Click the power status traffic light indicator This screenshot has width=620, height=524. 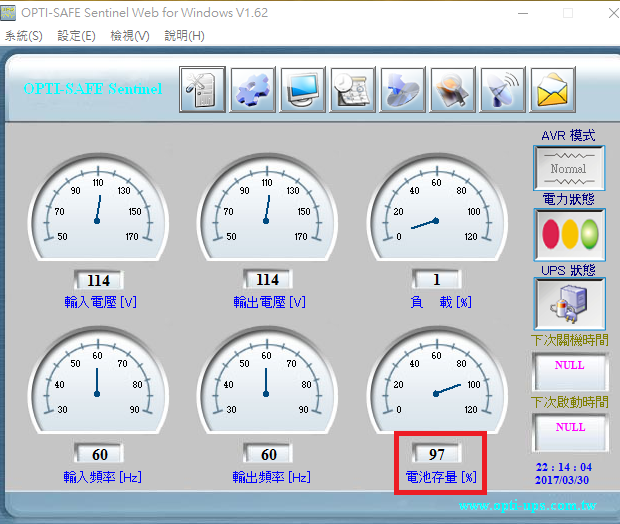569,235
